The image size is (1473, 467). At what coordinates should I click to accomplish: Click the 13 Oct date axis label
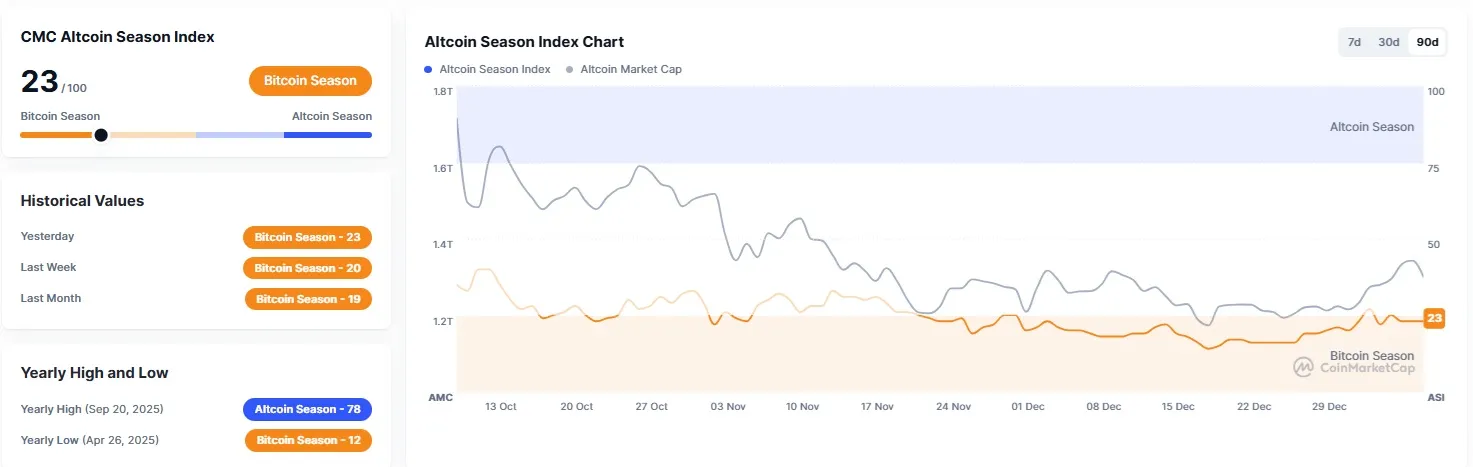pyautogui.click(x=500, y=407)
